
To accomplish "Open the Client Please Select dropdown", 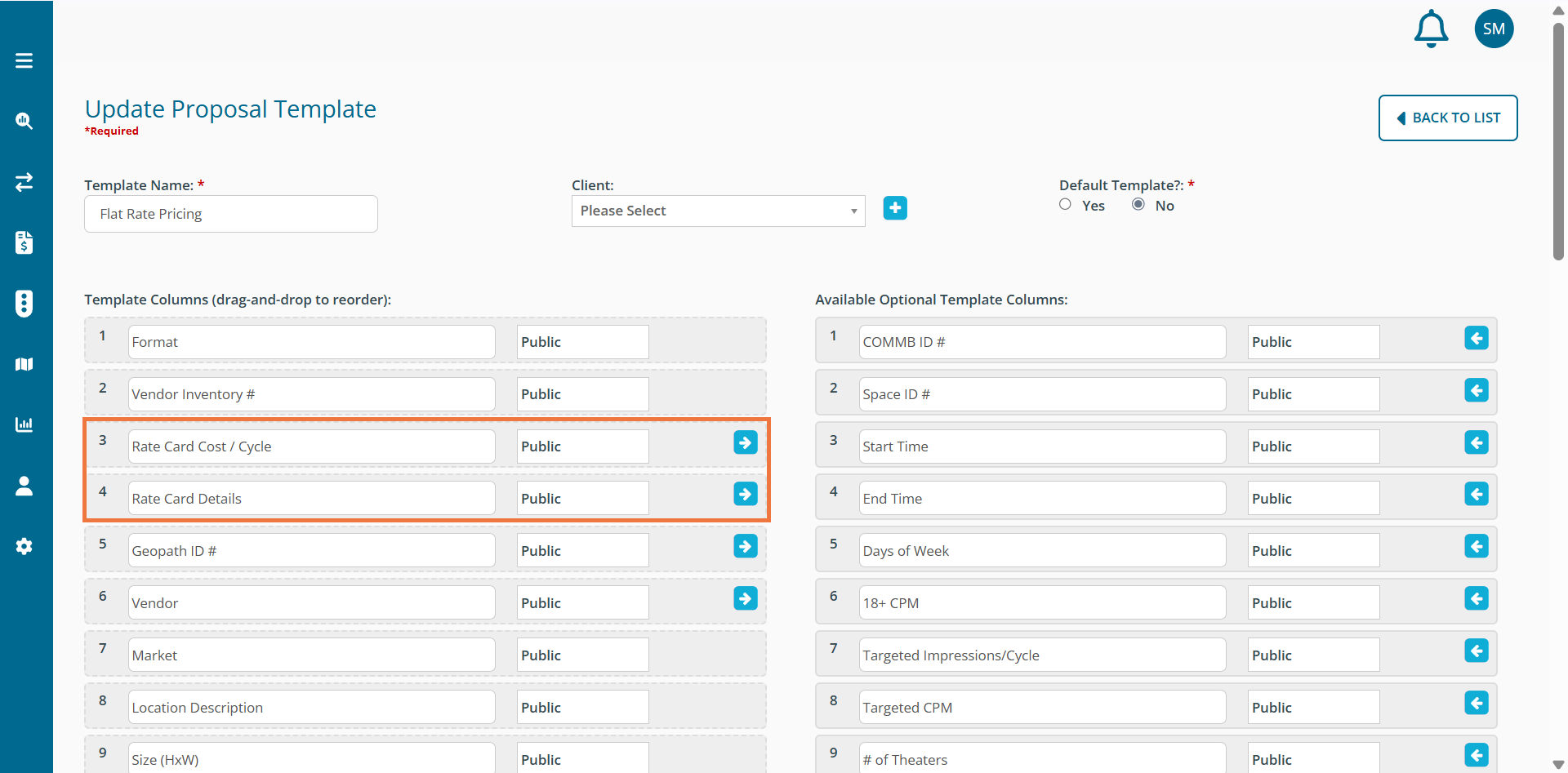I will [x=718, y=211].
